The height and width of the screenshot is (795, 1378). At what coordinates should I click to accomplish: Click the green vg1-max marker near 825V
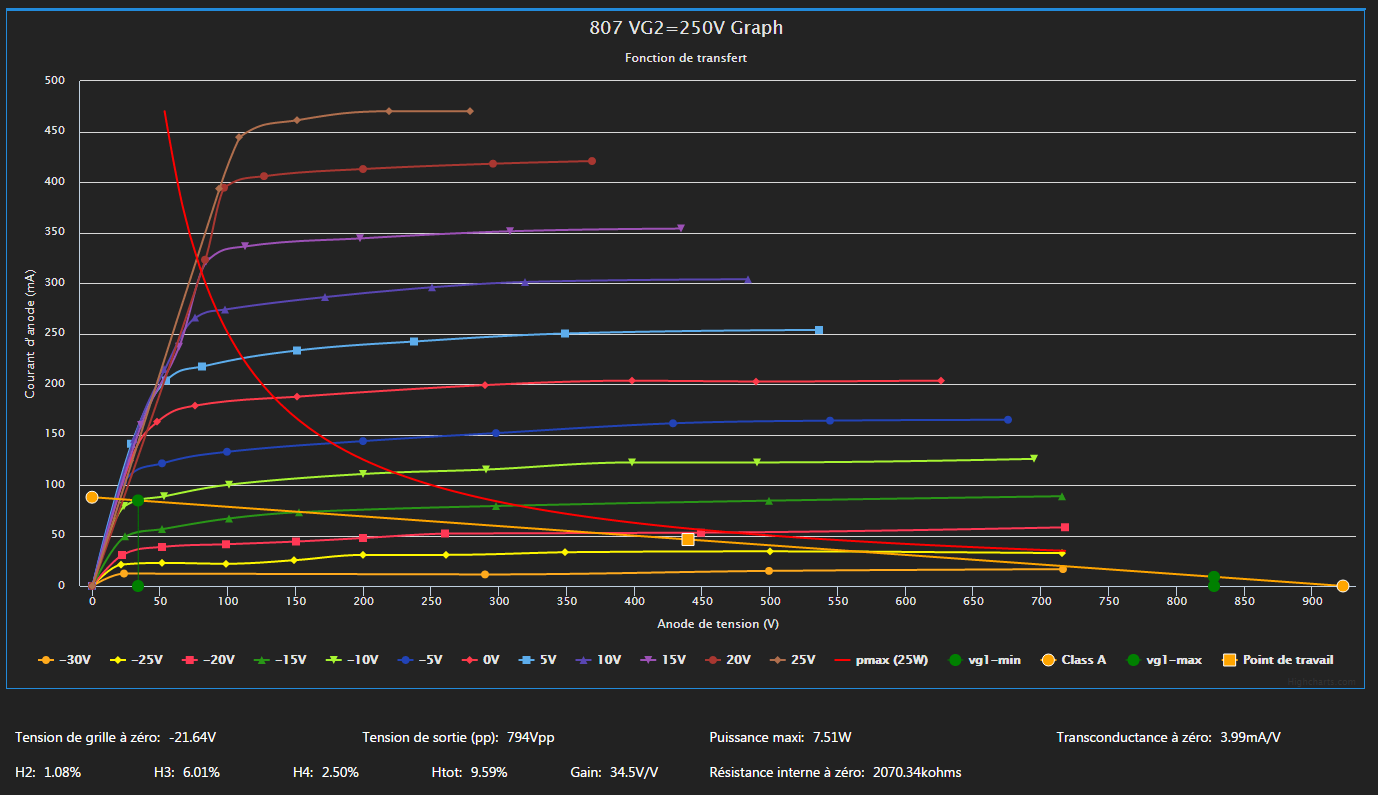pyautogui.click(x=1213, y=578)
